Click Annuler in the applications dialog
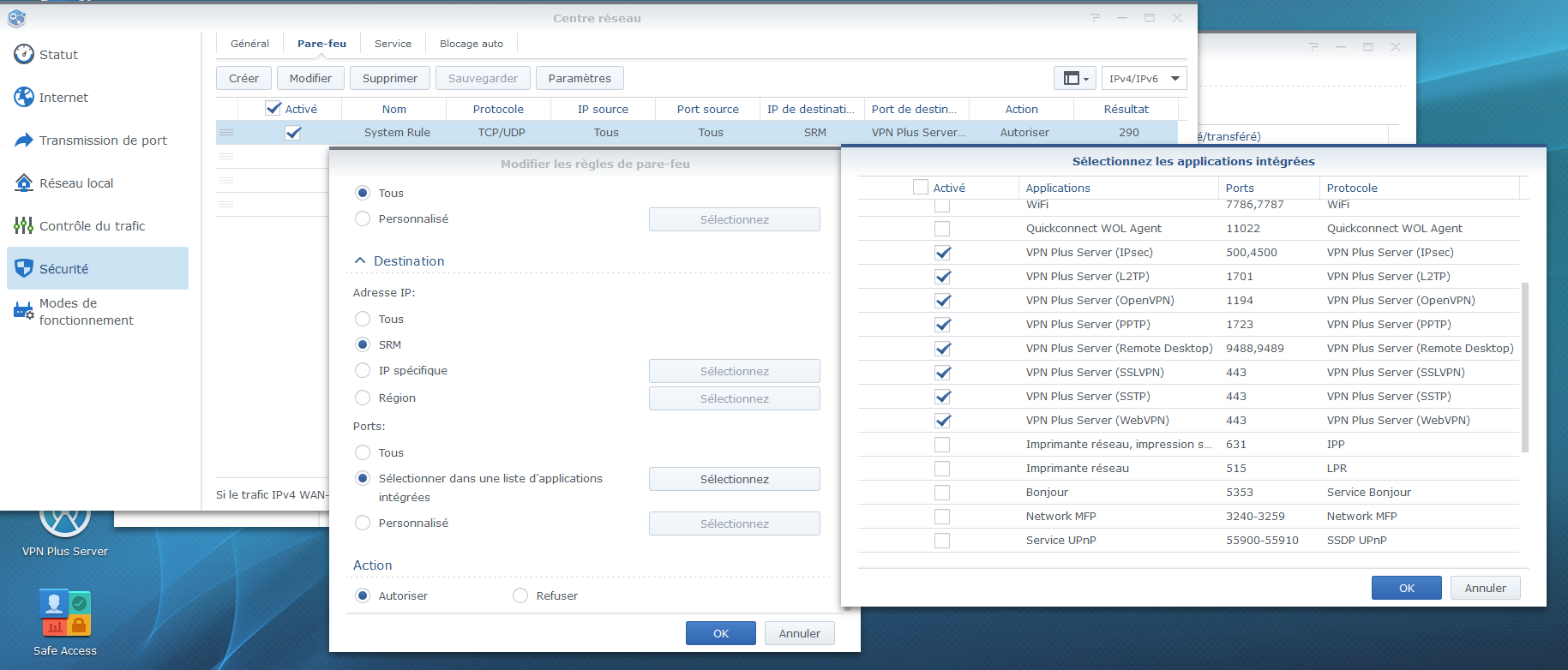This screenshot has width=1568, height=670. point(1485,589)
